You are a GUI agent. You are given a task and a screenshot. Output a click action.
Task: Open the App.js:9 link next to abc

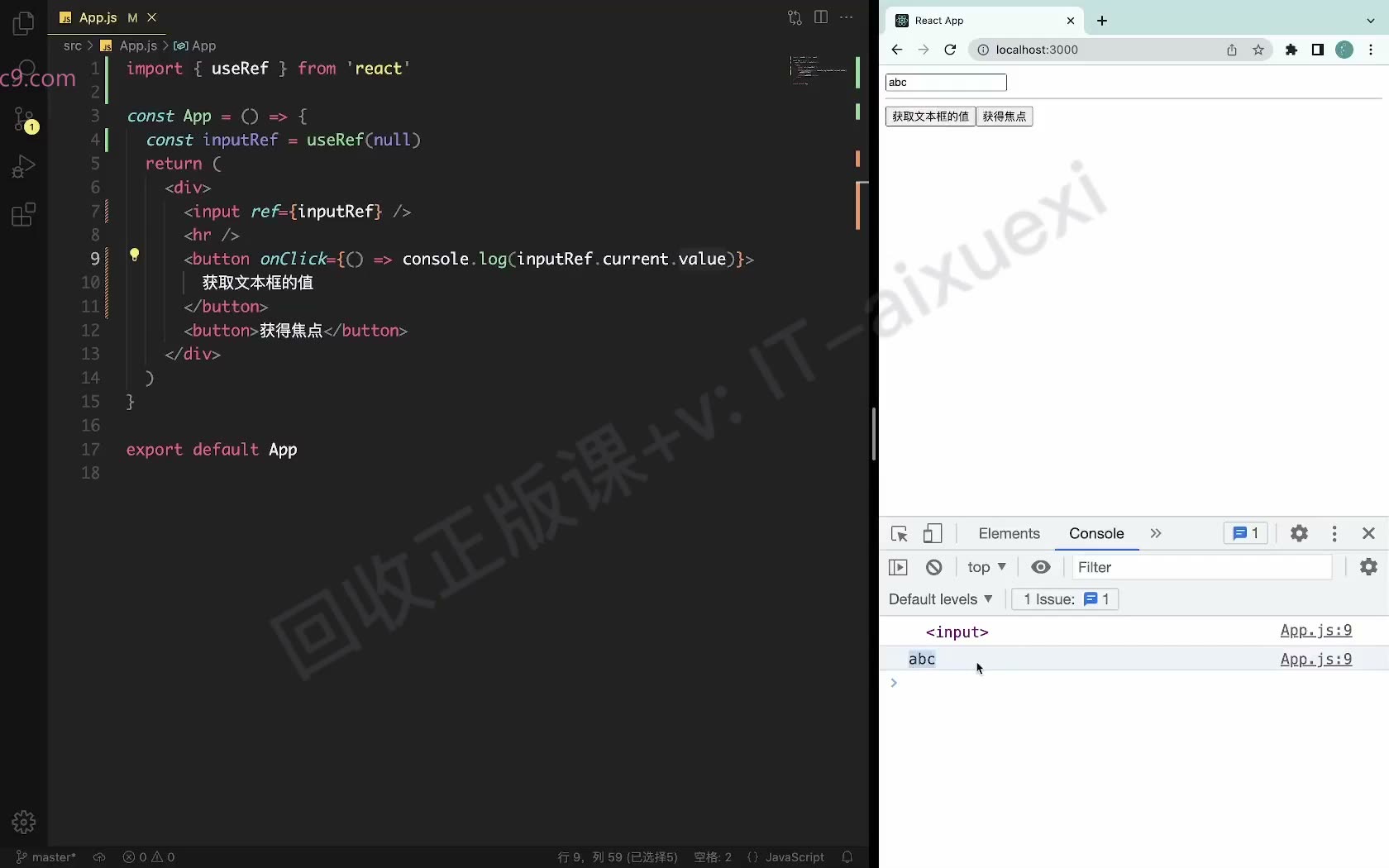(x=1316, y=659)
